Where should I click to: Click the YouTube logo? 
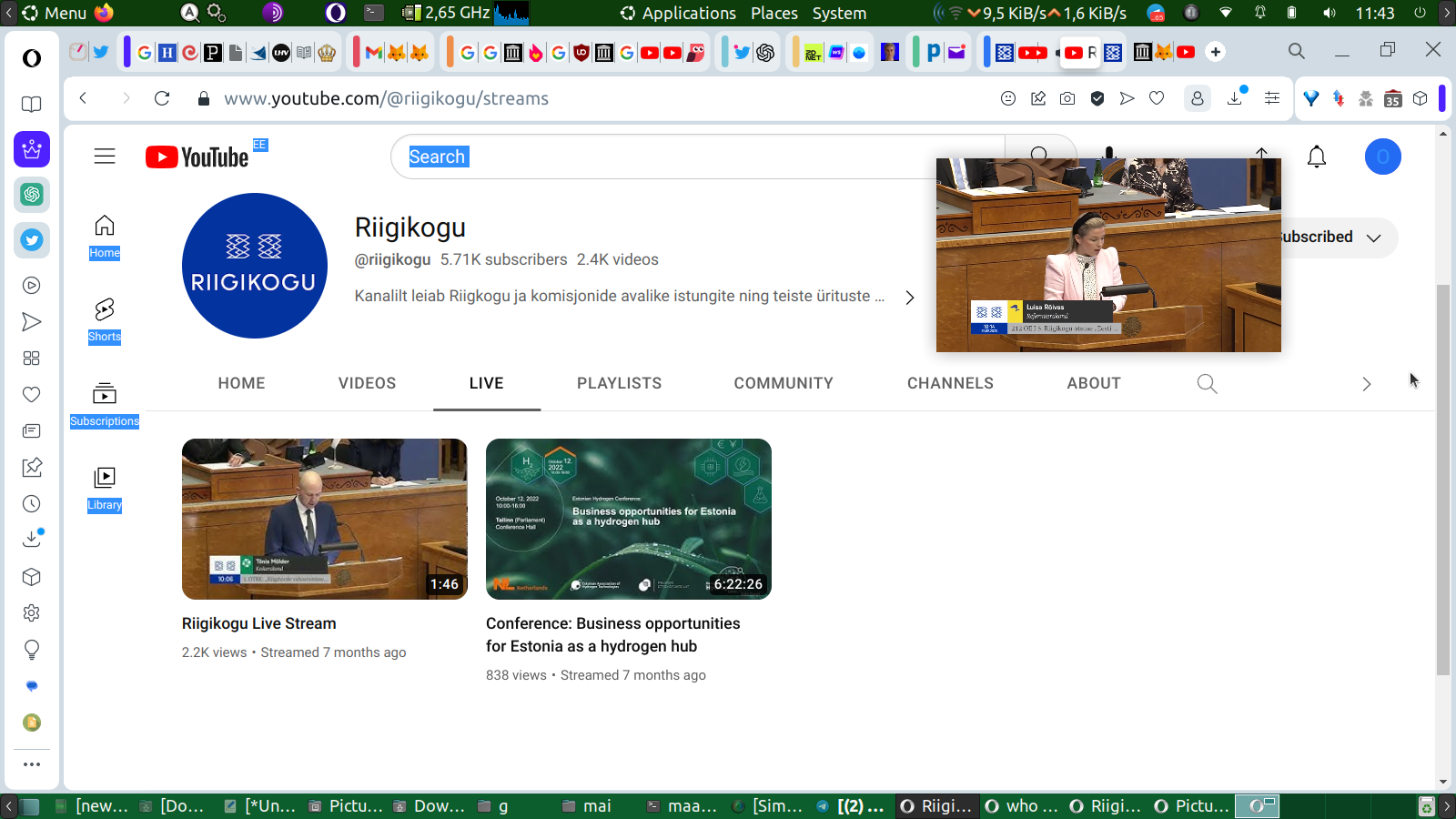[x=197, y=157]
